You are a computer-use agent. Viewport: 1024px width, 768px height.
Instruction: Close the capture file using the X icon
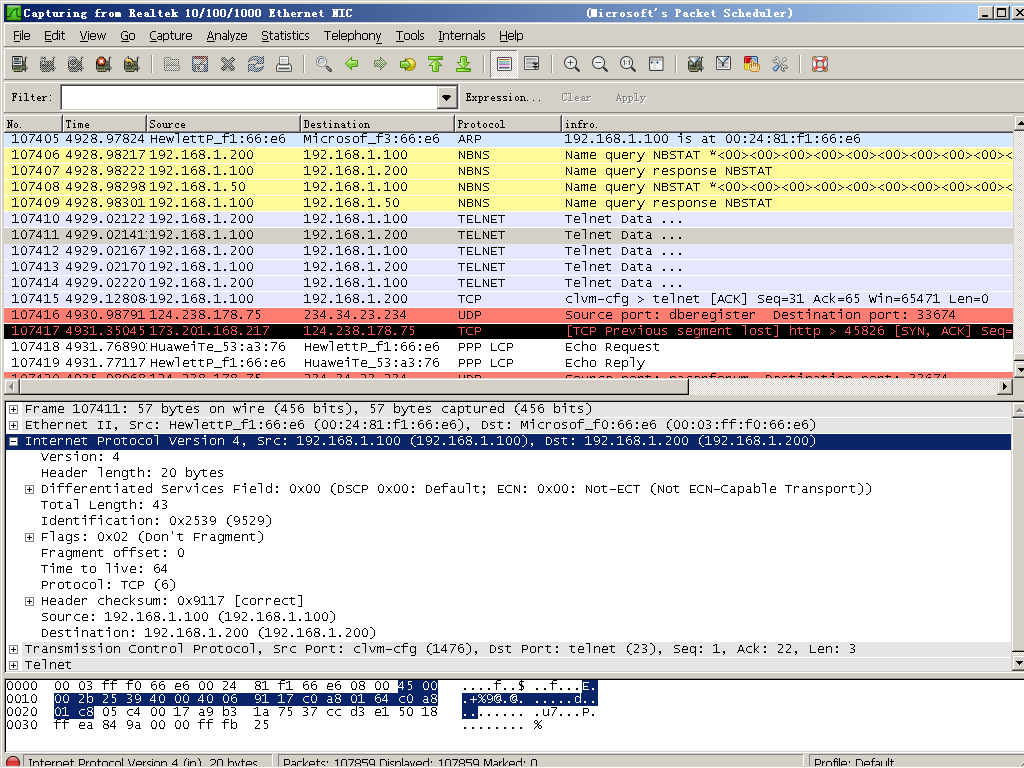(228, 64)
